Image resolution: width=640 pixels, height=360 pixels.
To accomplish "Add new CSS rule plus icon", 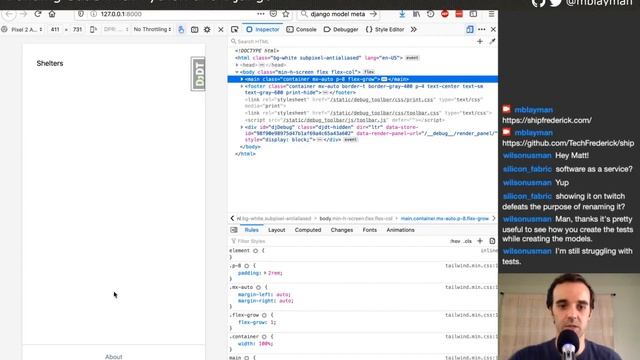I will 480,241.
